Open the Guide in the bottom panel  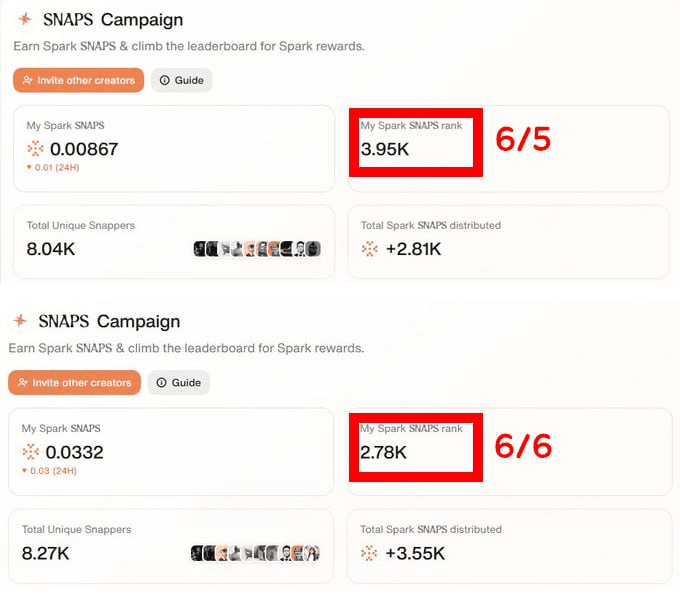pos(179,382)
